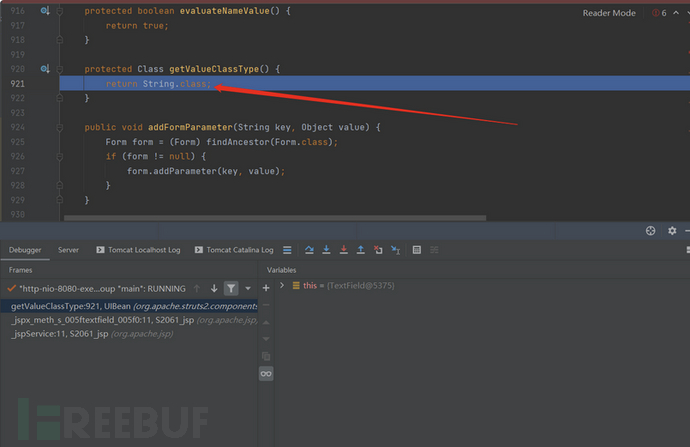The image size is (690, 447).
Task: Click line number 924 in gutter
Action: click(x=18, y=127)
